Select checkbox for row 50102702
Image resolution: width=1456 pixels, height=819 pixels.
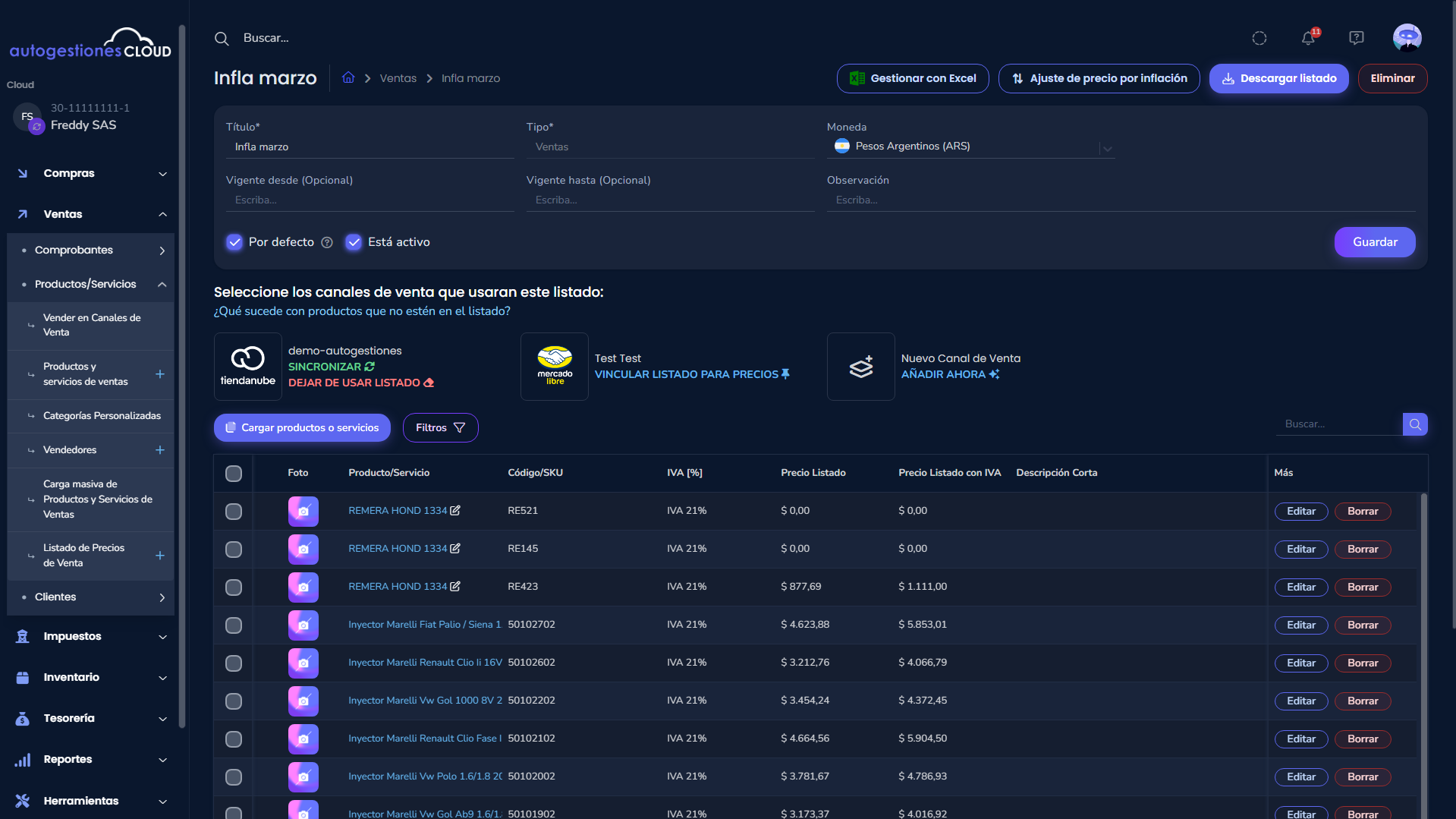click(x=234, y=625)
